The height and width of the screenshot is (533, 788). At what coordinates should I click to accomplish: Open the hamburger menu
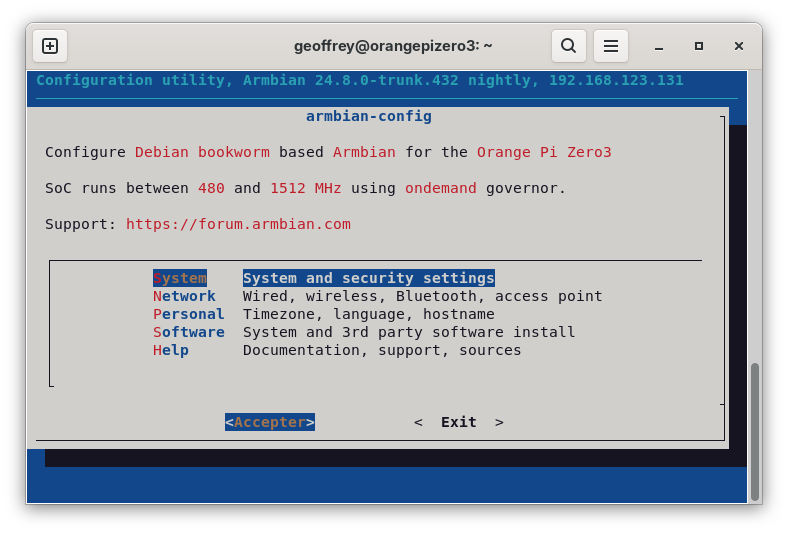[x=611, y=46]
